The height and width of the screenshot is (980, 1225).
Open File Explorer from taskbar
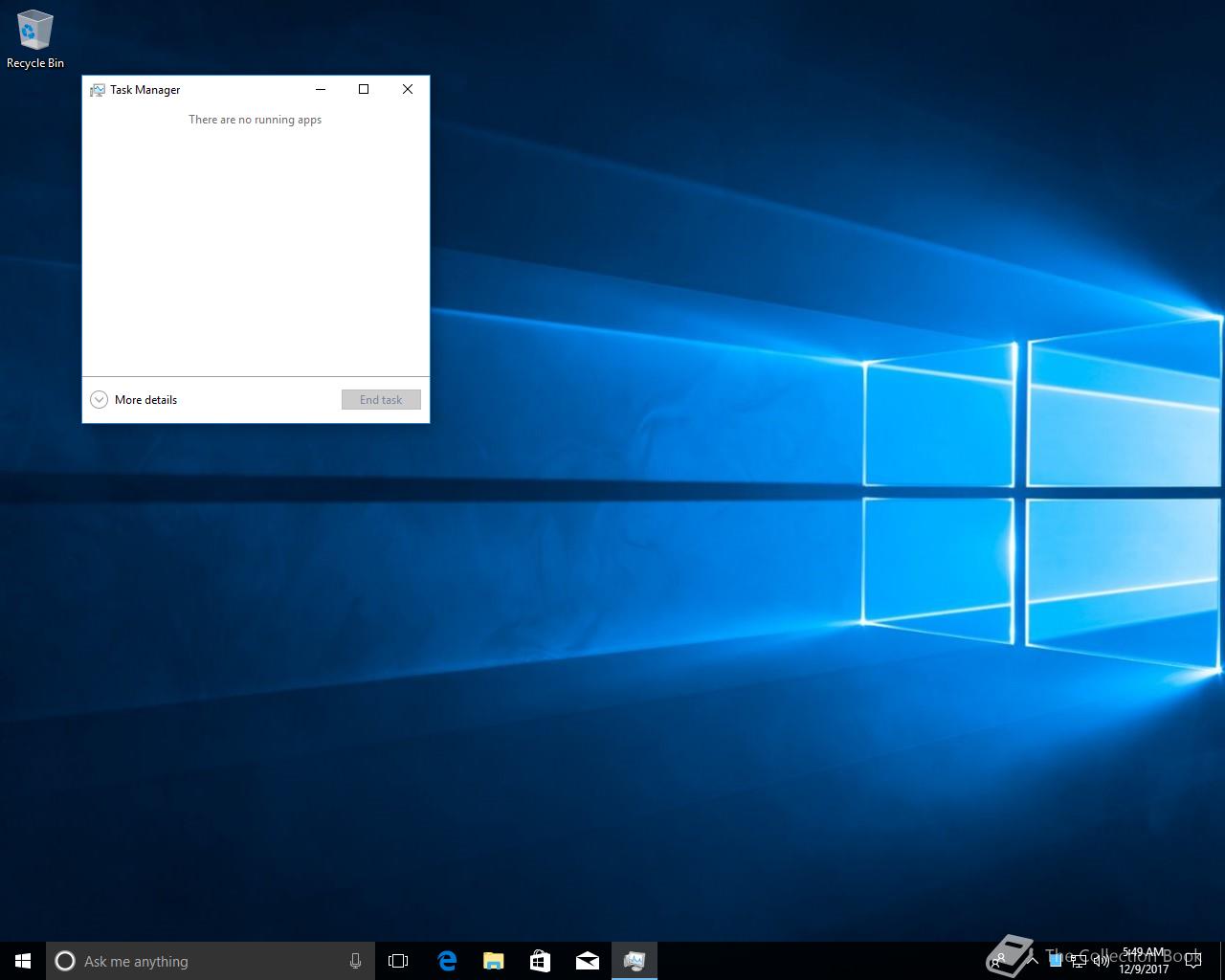[493, 961]
